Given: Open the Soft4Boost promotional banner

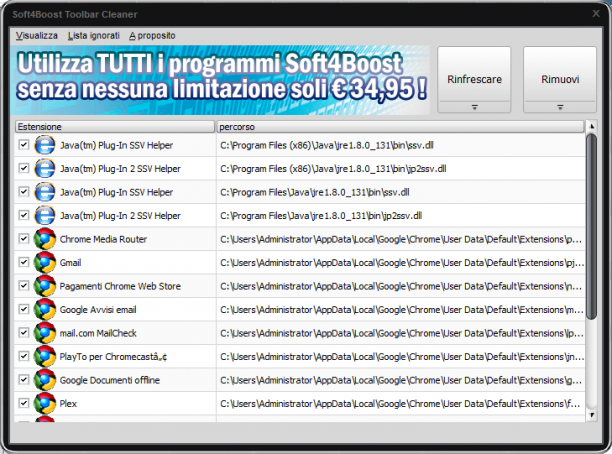Looking at the screenshot, I should click(220, 80).
